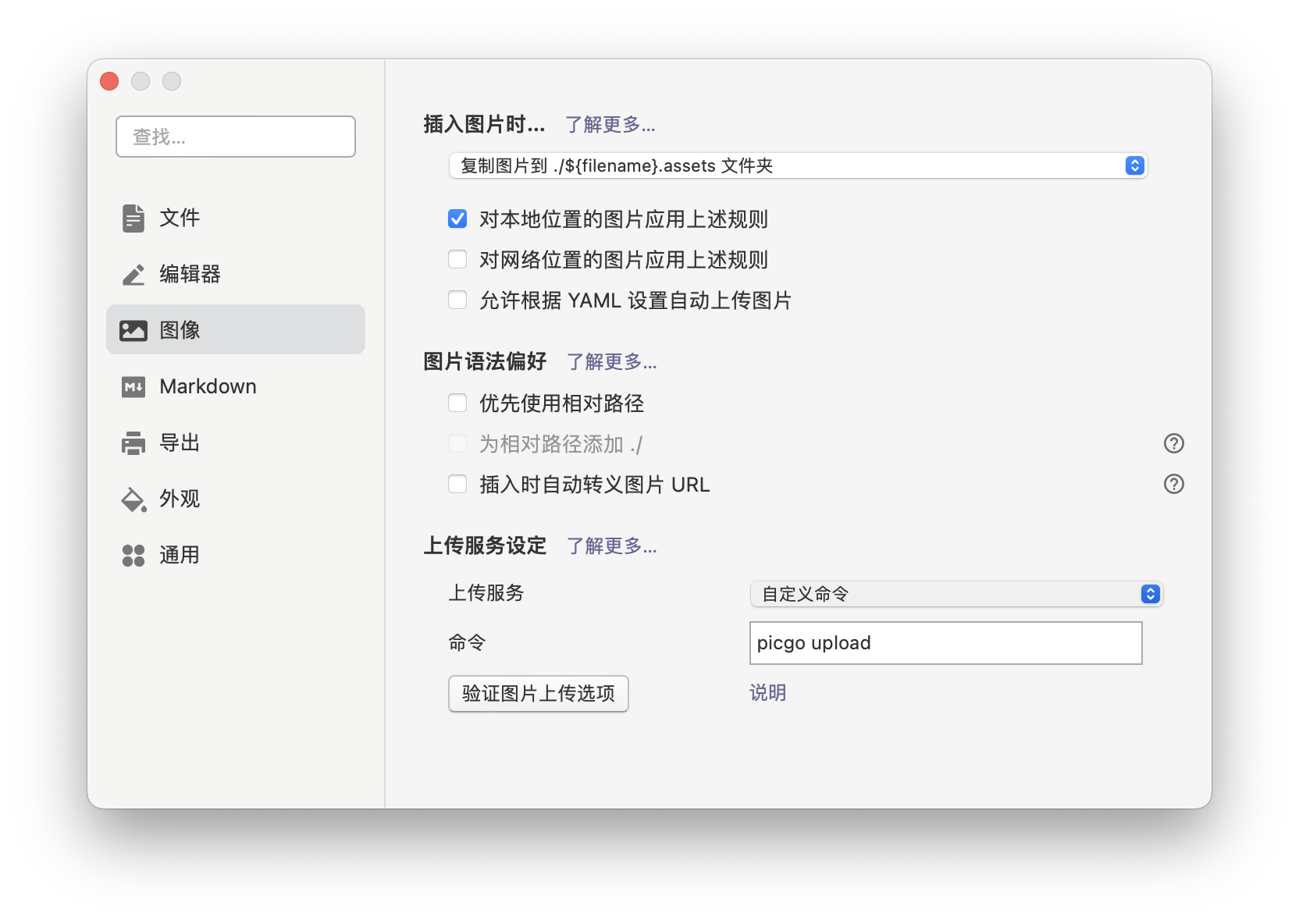Open help icon beside 为相对路径添加 ./
The width and height of the screenshot is (1299, 924).
pos(1174,443)
